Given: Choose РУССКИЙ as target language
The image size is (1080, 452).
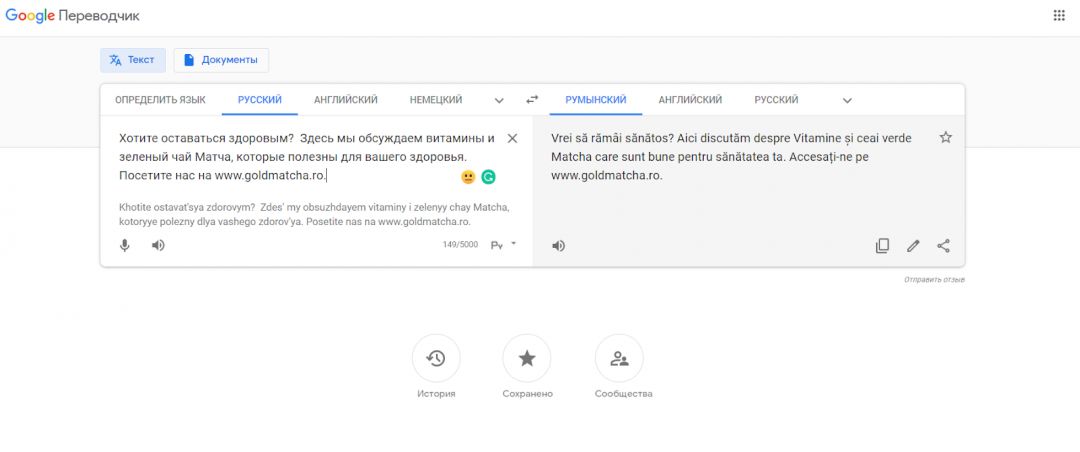Looking at the screenshot, I should [x=776, y=100].
